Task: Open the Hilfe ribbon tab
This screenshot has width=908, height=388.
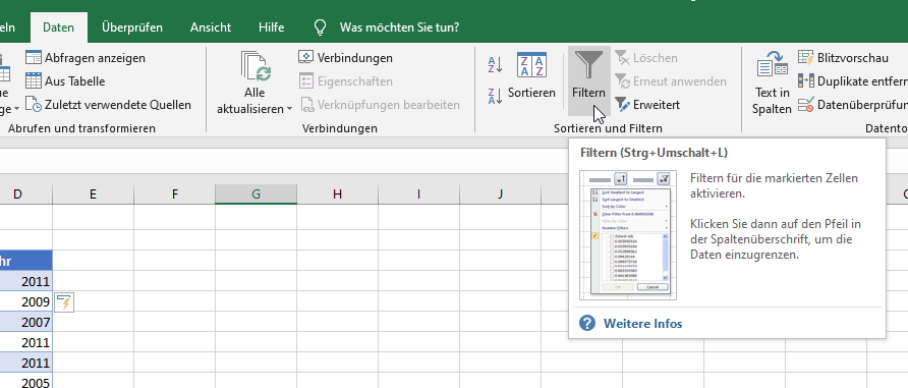Action: coord(271,27)
